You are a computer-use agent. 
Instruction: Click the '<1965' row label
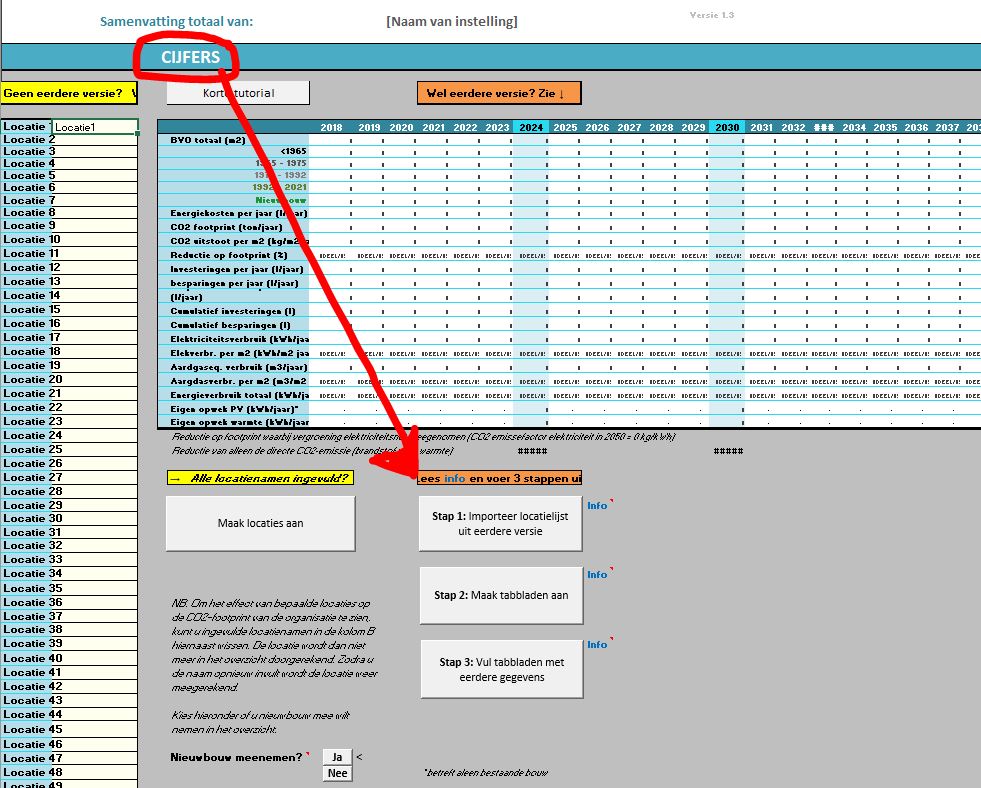pos(293,151)
